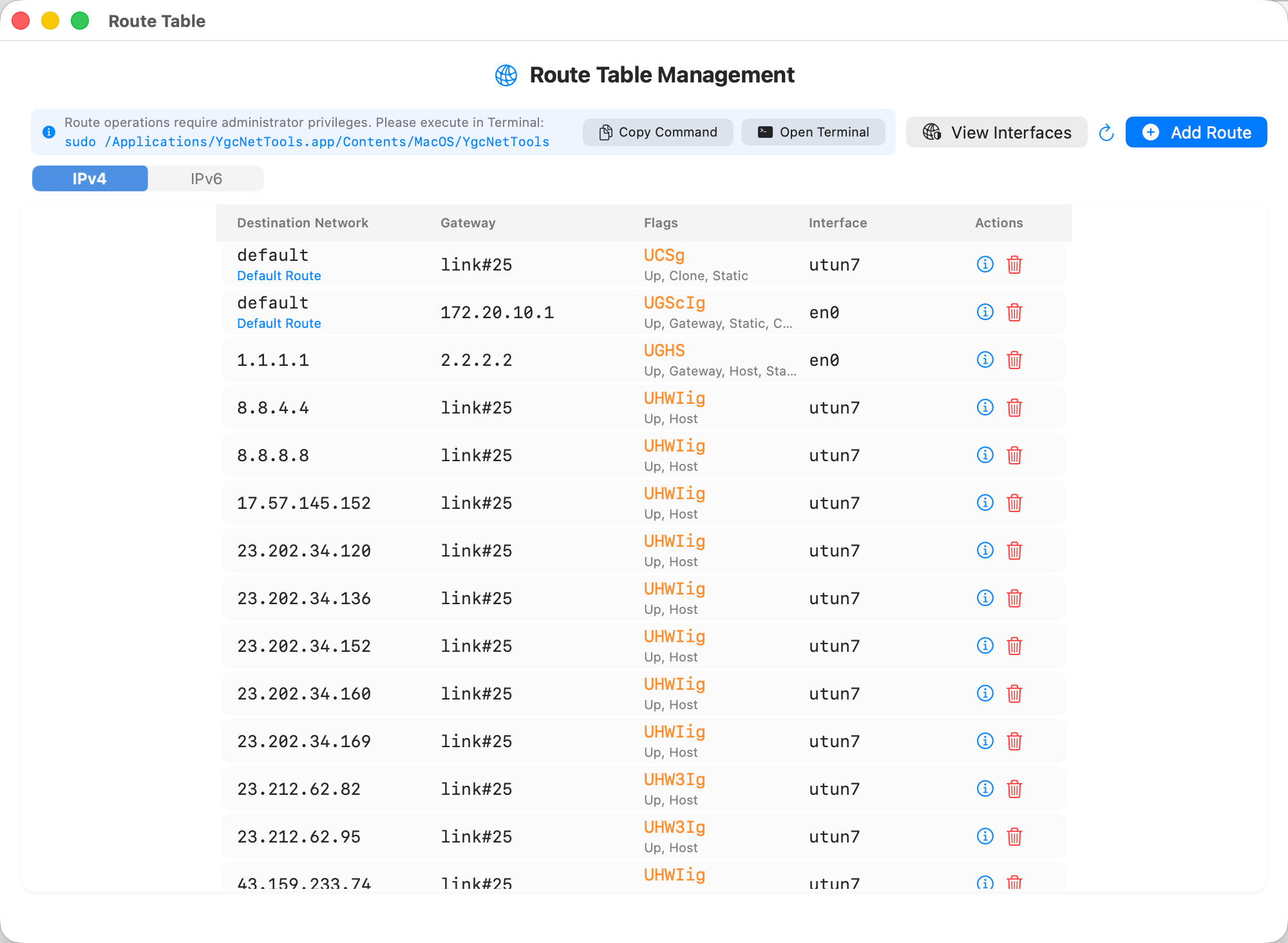Select the 23.202.34.160 destination row

pyautogui.click(x=303, y=694)
